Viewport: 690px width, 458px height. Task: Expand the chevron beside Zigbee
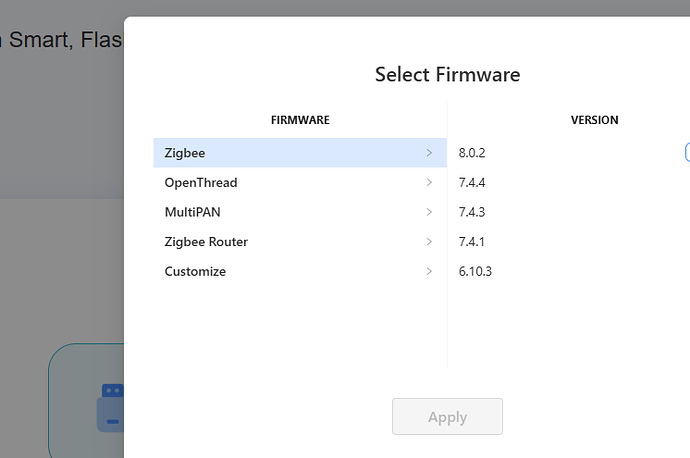coord(429,153)
